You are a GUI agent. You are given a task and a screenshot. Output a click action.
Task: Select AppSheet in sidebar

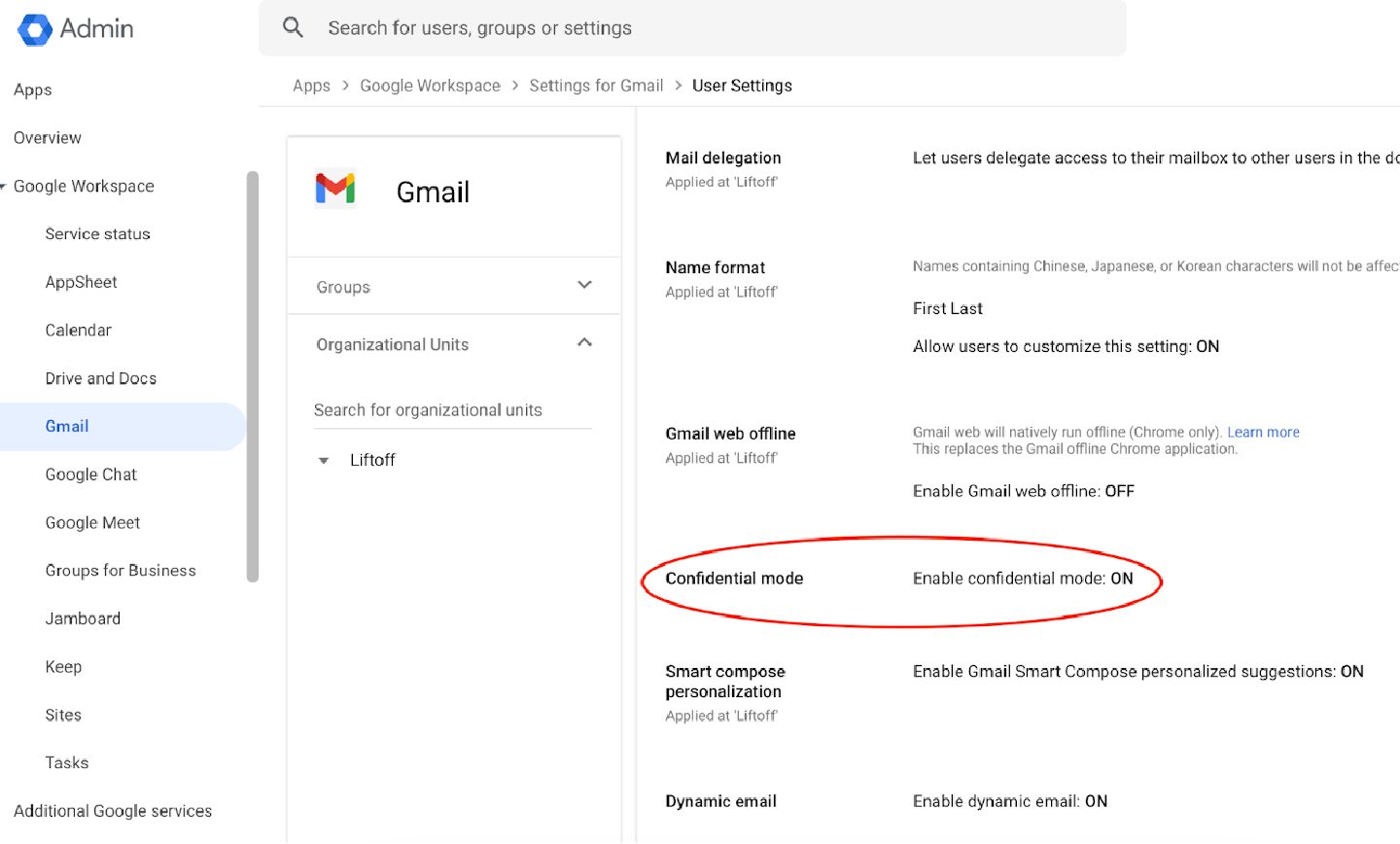(x=81, y=282)
